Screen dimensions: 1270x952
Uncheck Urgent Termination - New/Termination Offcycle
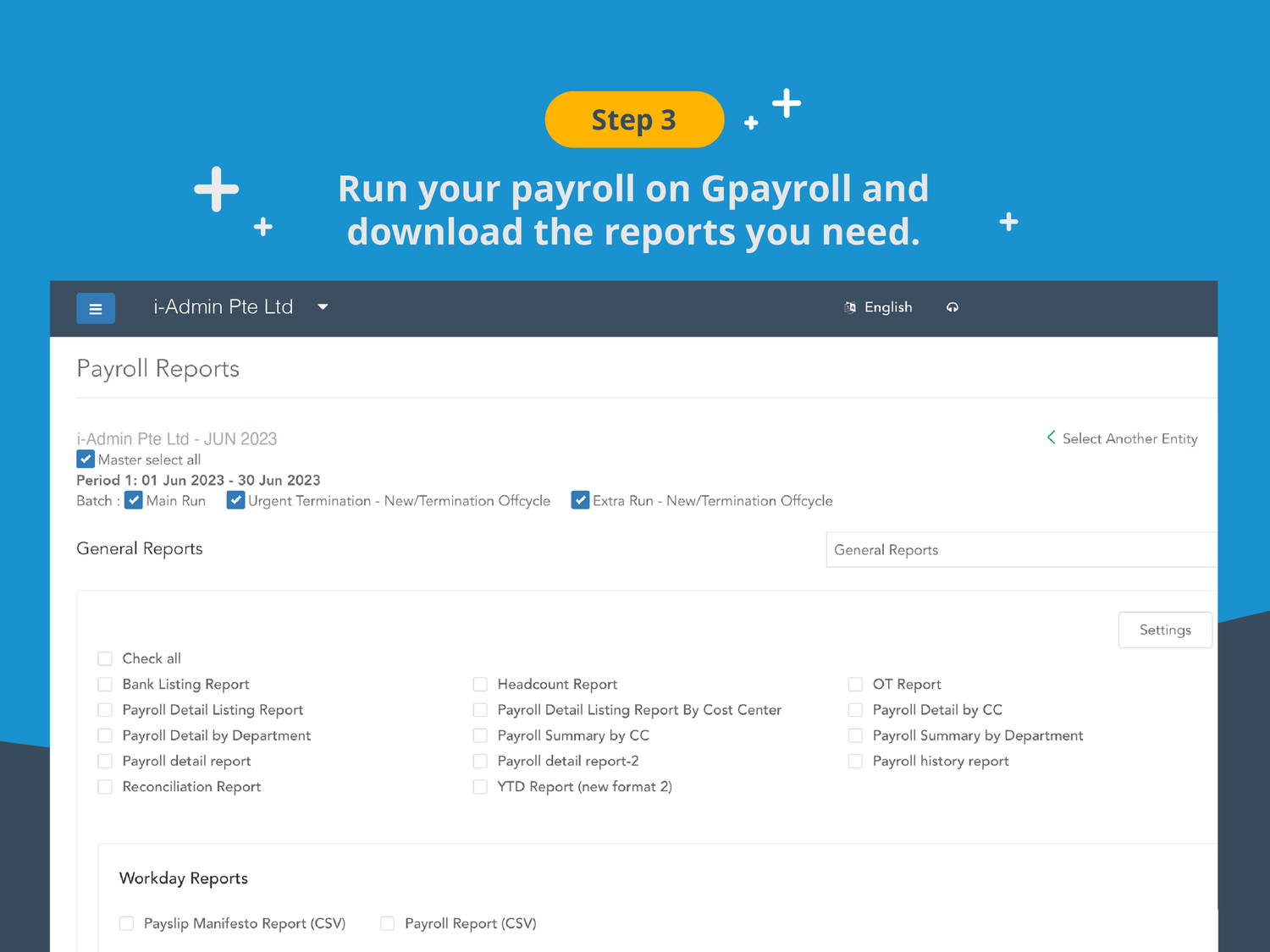(x=236, y=500)
